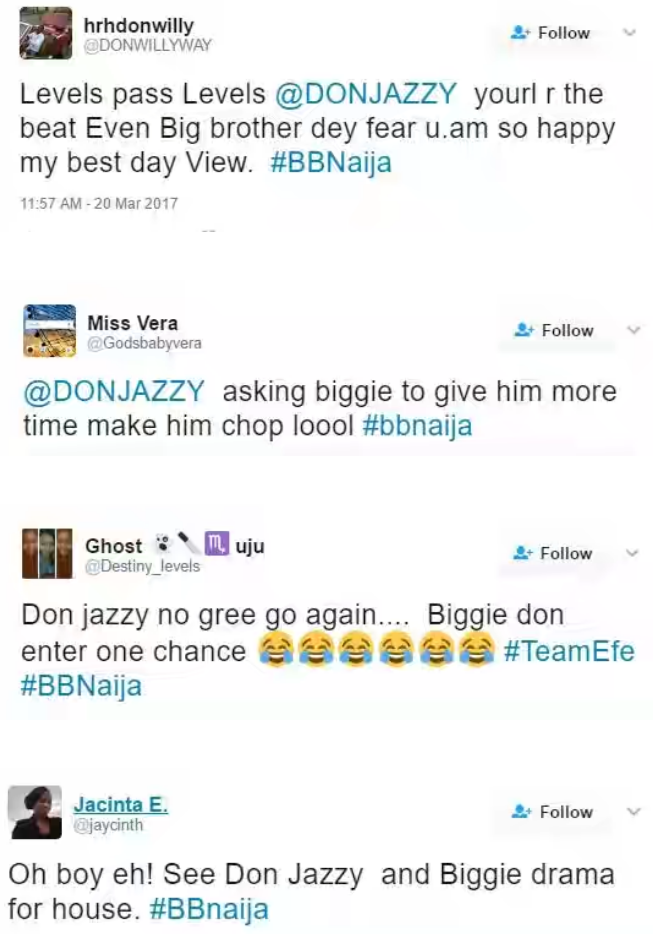Viewport: 653px width, 945px height.
Task: Expand more options on Jacinta E.'s tweet
Action: coord(632,811)
